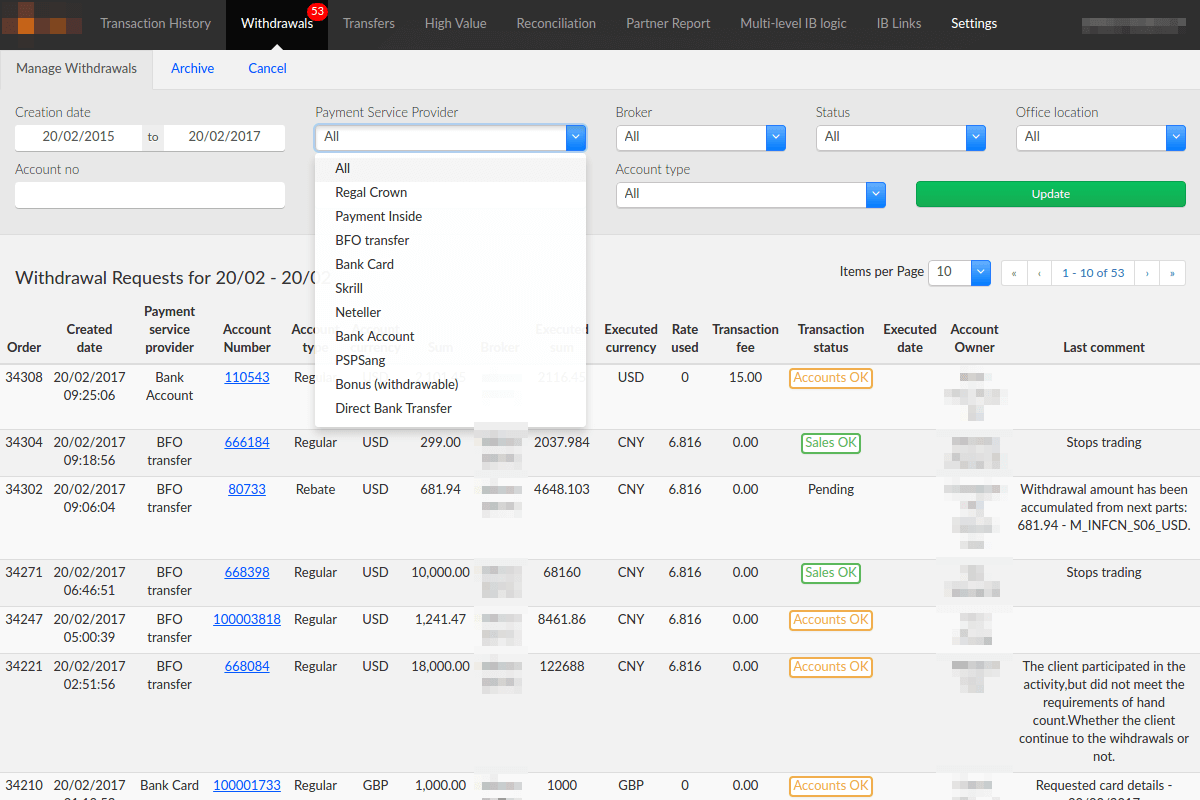Switch to the Archive tab
The width and height of the screenshot is (1200, 800).
tap(192, 69)
